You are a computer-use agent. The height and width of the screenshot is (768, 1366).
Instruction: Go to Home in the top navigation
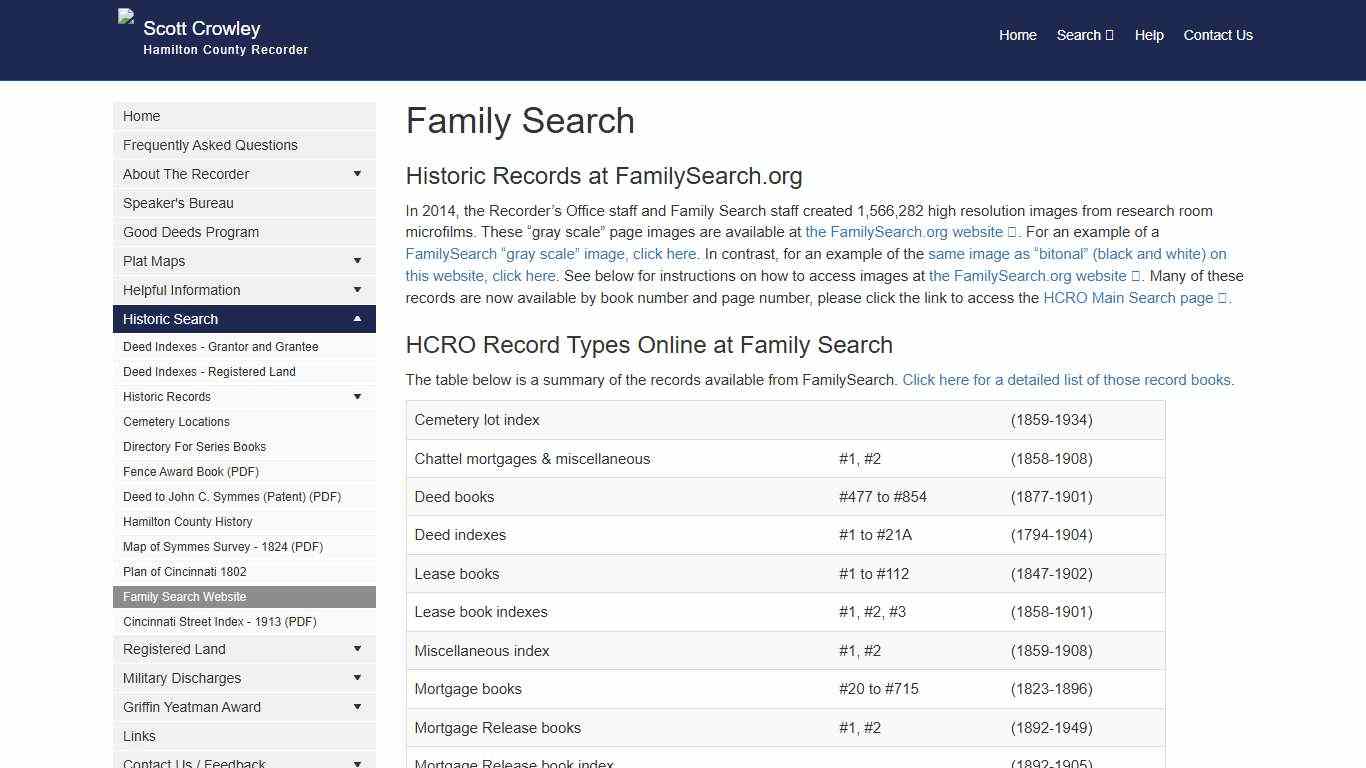pos(1017,35)
